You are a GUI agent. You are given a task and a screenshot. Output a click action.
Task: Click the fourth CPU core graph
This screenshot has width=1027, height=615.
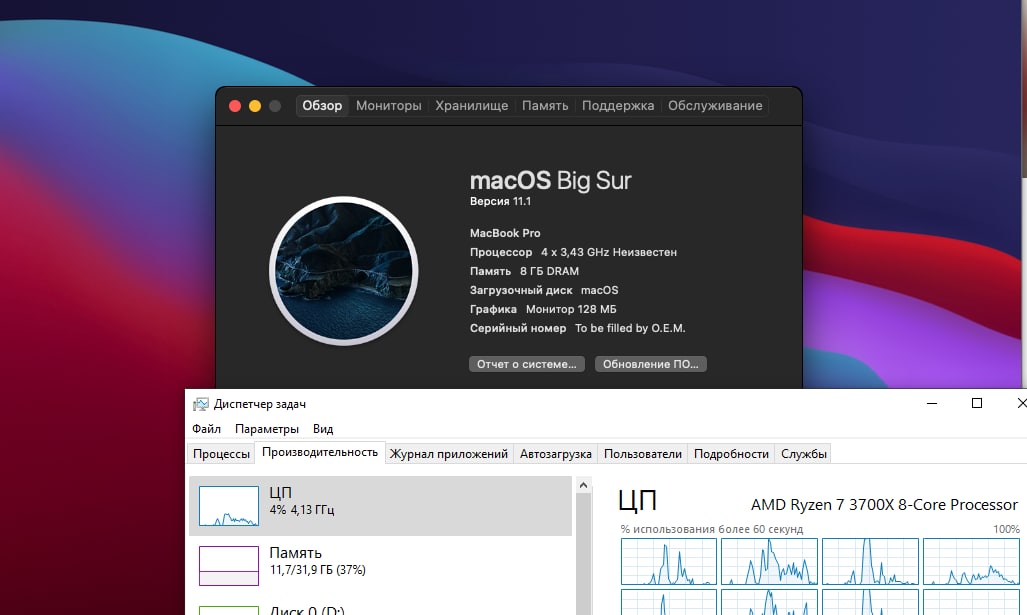971,561
